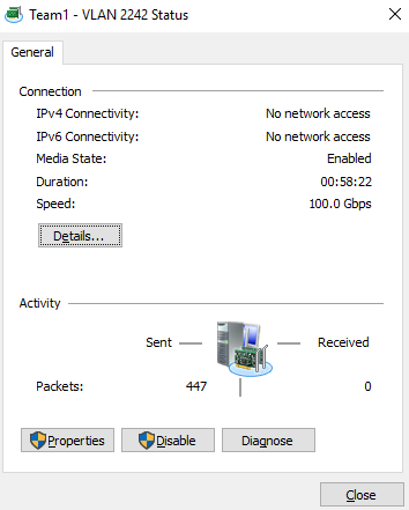The image size is (409, 510).
Task: Select the General tab
Action: coord(32,52)
